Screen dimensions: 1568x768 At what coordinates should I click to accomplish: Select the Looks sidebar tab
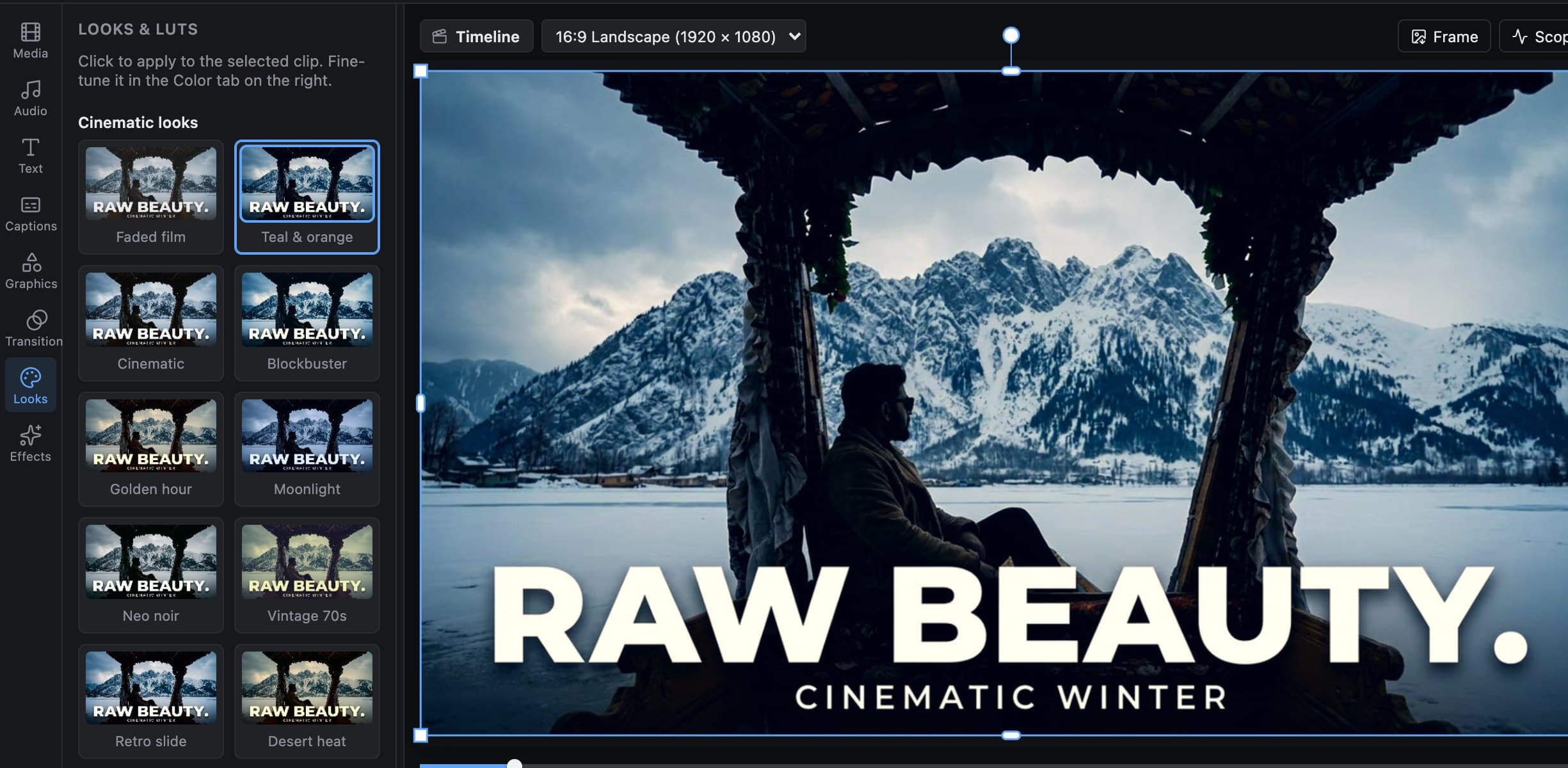(30, 385)
